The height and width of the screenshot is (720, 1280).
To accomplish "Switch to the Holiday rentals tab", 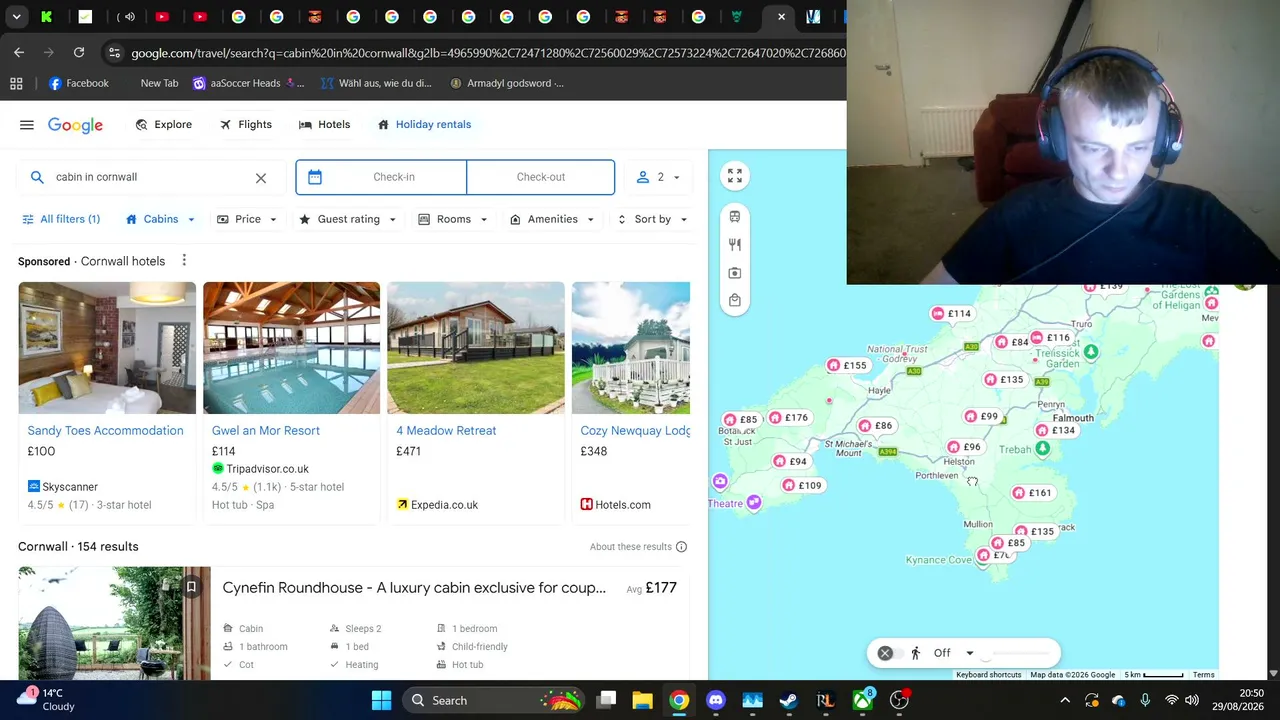I will click(x=424, y=125).
